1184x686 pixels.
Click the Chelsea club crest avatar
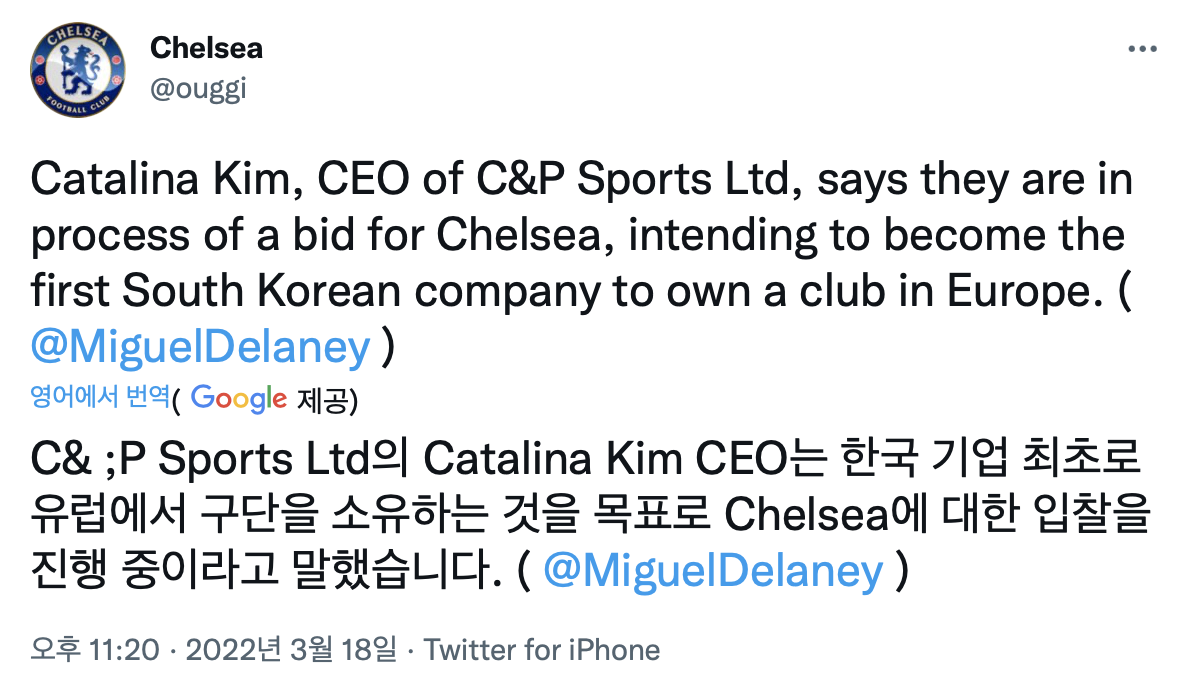pos(77,68)
